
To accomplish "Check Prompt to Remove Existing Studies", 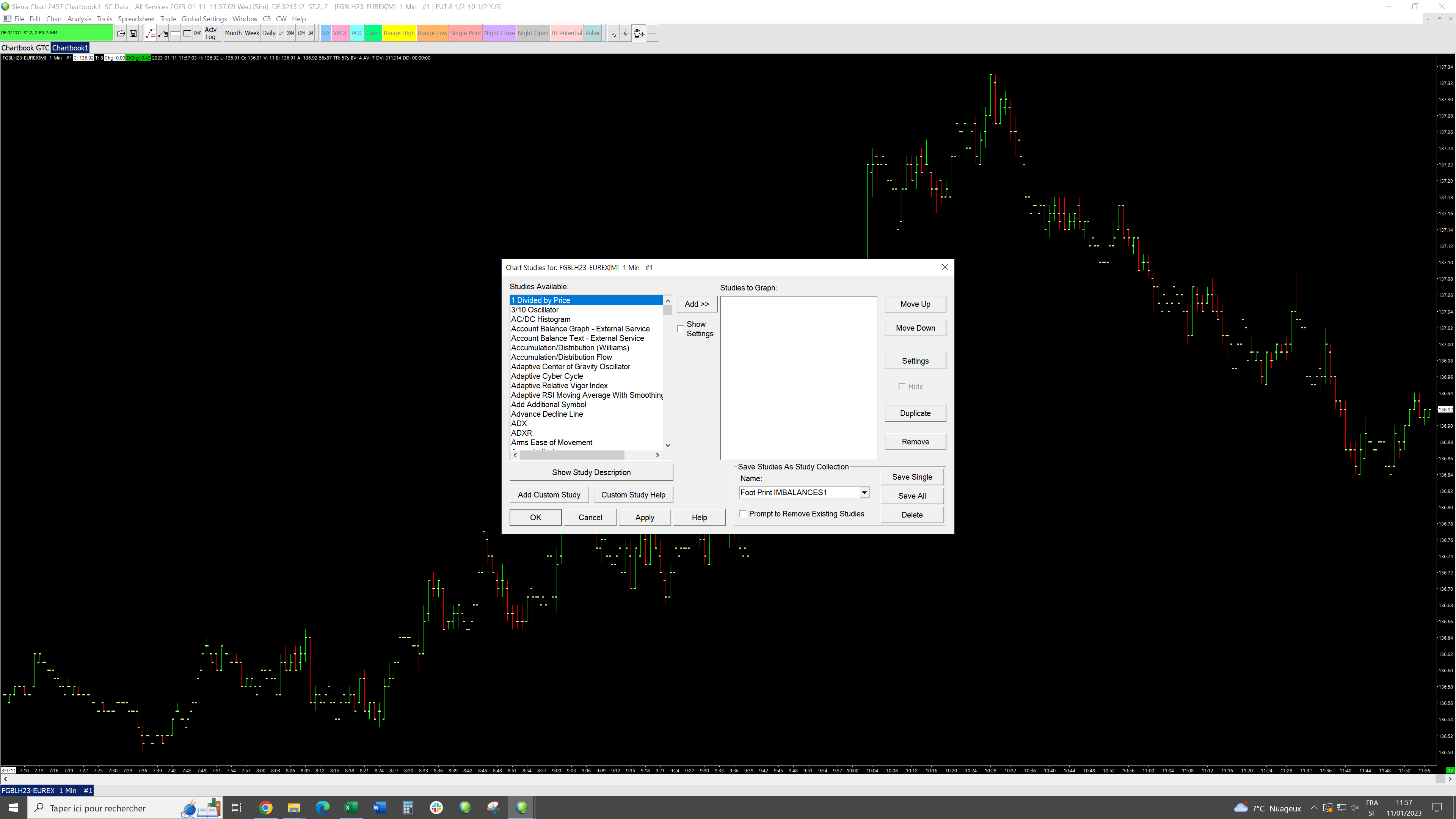I will pos(743,514).
